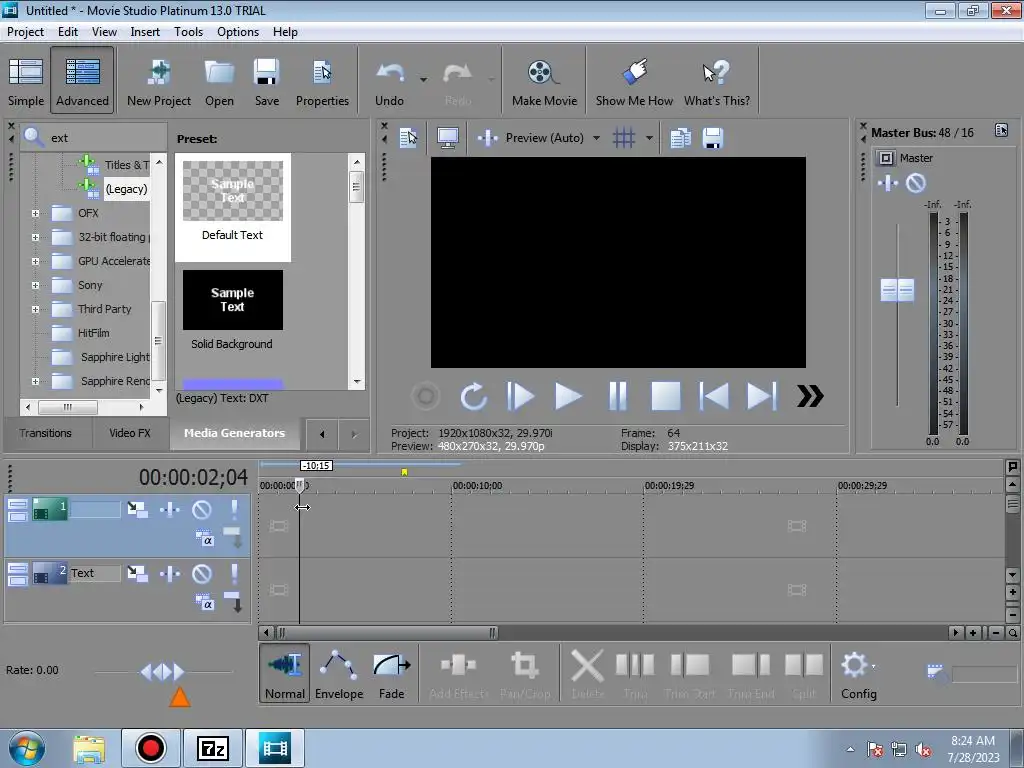
Task: Expand more transport controls chevron
Action: [810, 396]
